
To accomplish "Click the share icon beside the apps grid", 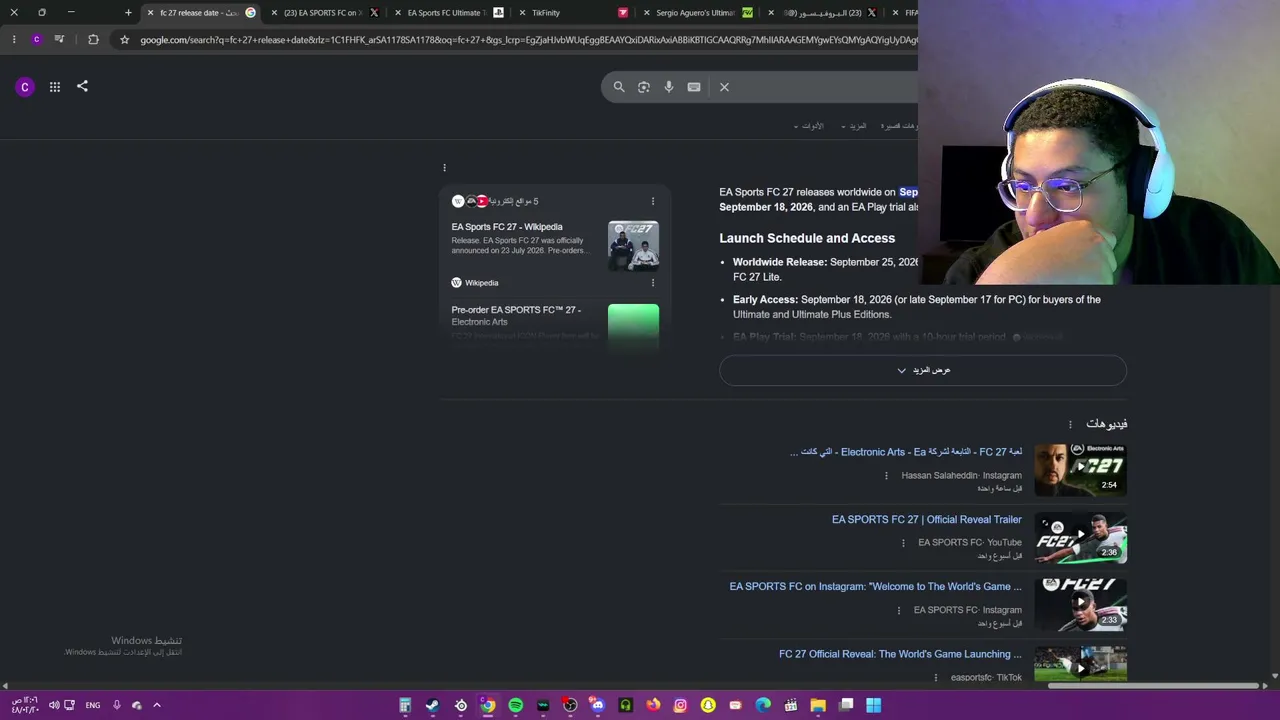I will pos(83,86).
